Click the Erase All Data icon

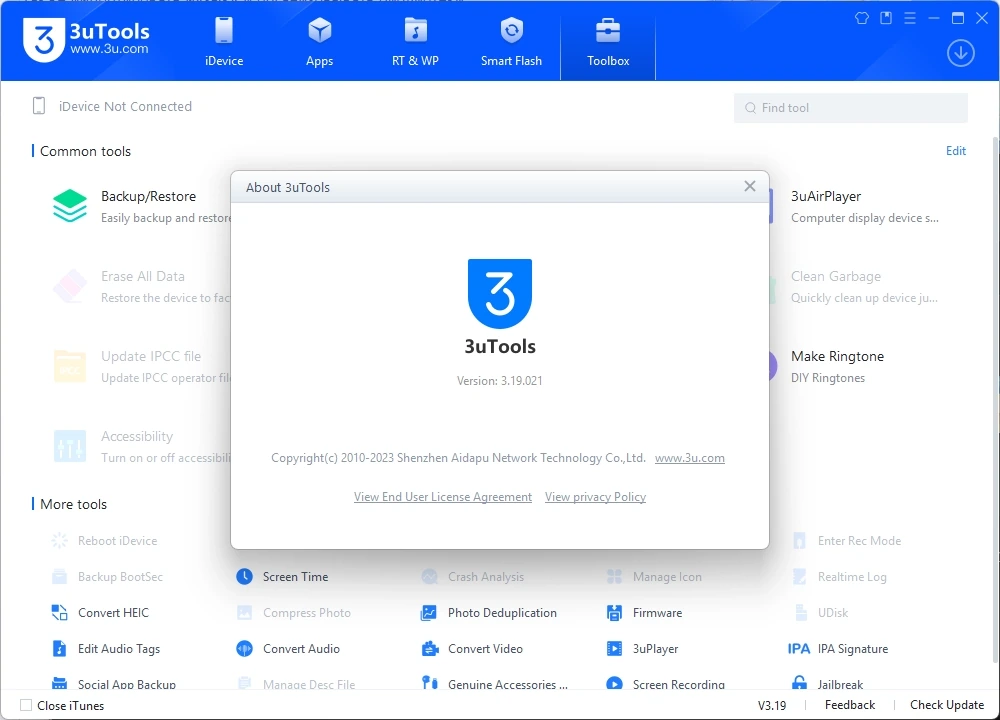(x=70, y=286)
